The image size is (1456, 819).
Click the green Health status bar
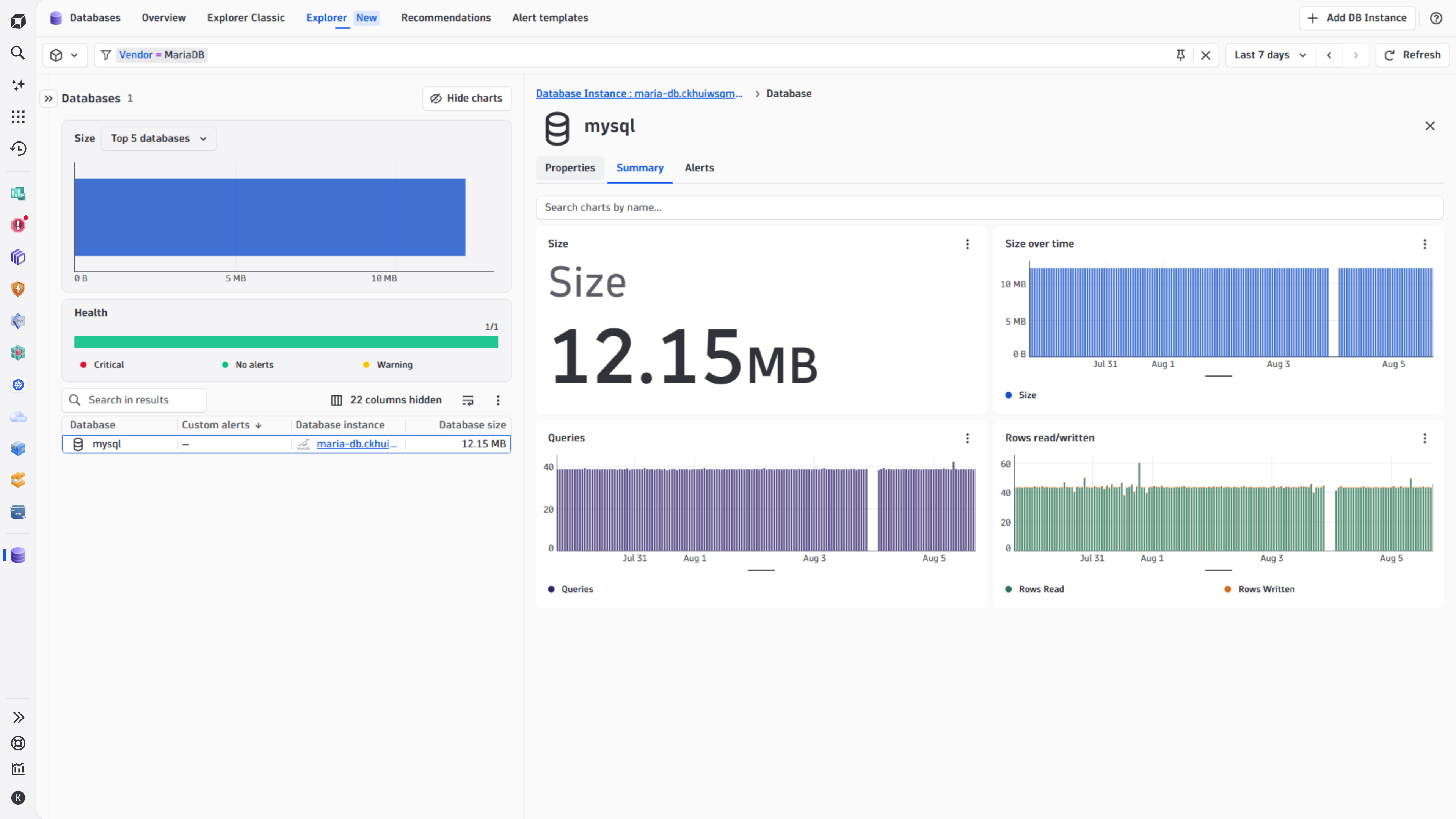pos(286,342)
